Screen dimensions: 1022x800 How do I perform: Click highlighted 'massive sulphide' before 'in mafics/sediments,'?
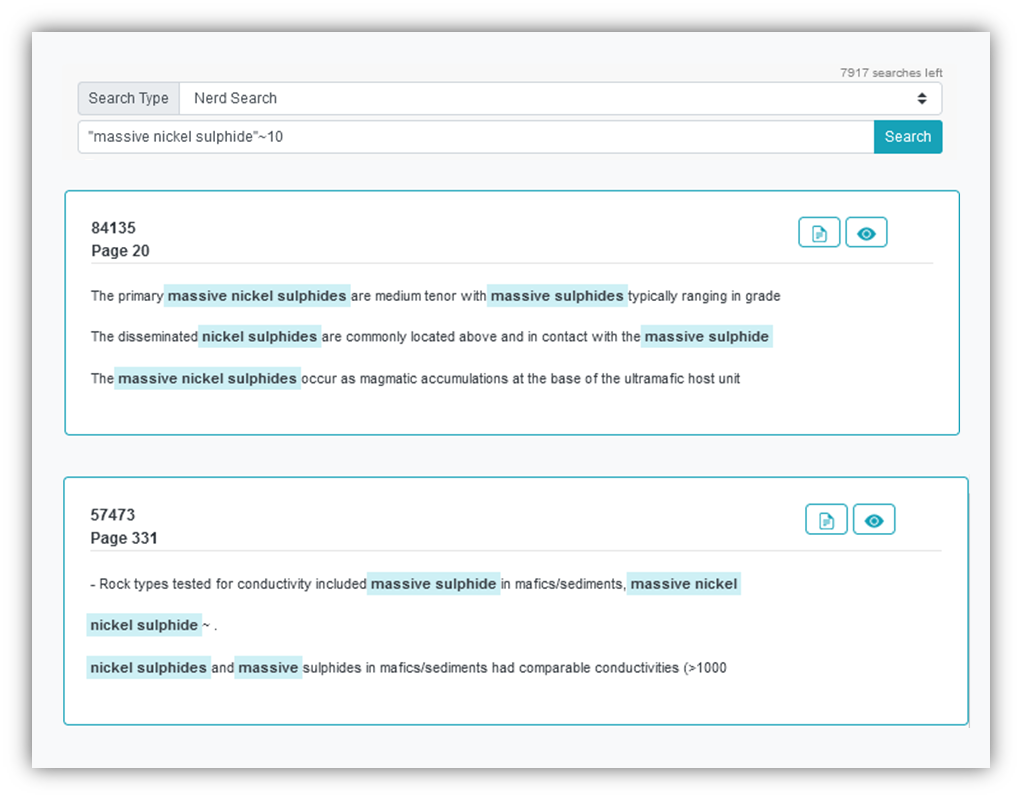433,584
